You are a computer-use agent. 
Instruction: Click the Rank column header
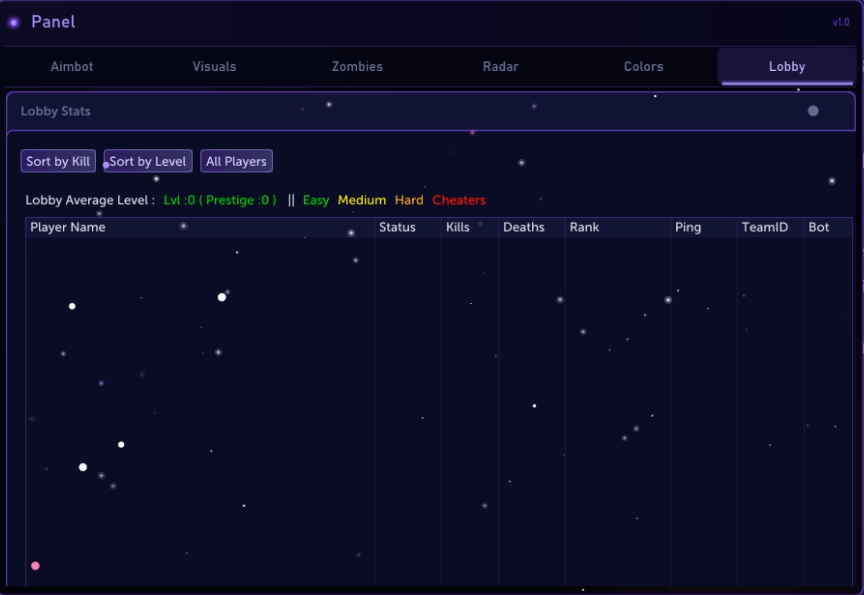click(618, 228)
